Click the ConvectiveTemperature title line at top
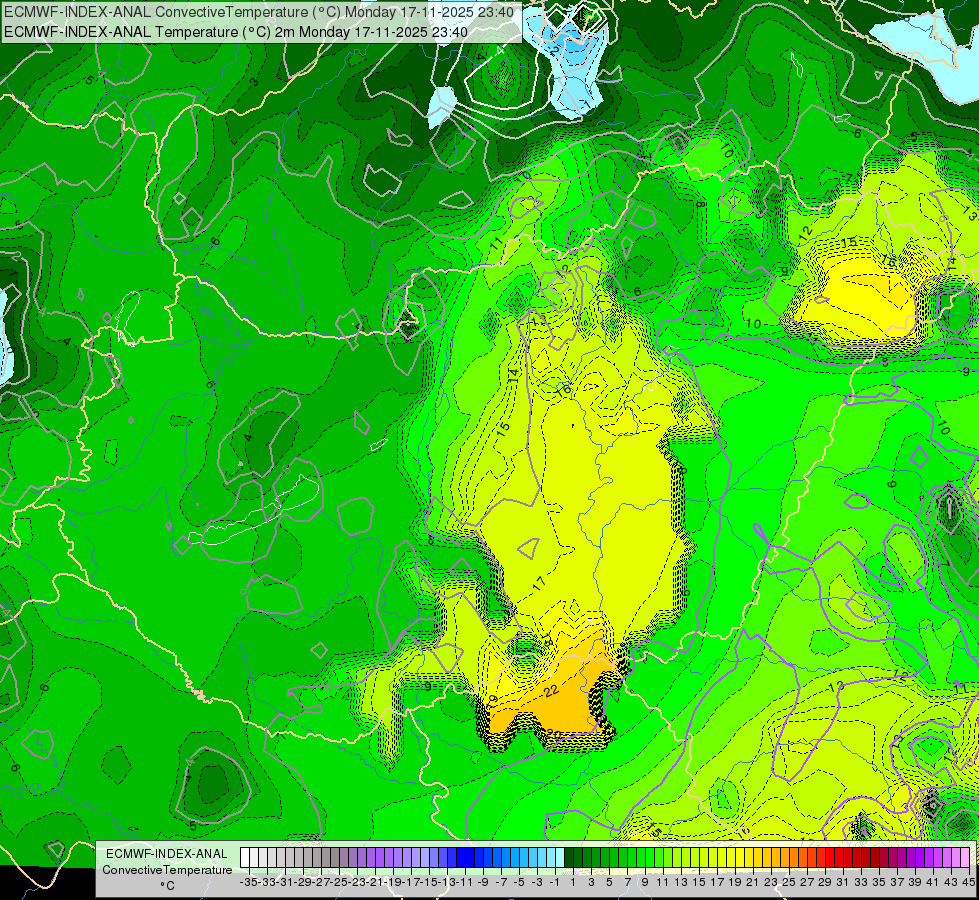This screenshot has width=979, height=900. [259, 12]
